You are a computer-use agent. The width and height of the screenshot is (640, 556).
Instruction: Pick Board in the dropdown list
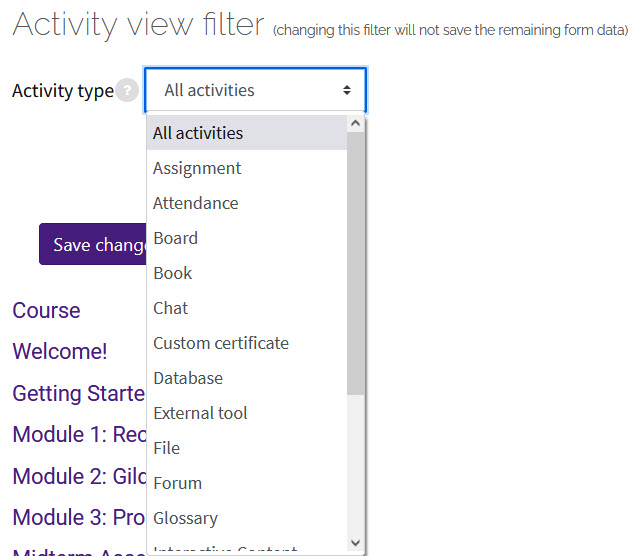tap(247, 238)
